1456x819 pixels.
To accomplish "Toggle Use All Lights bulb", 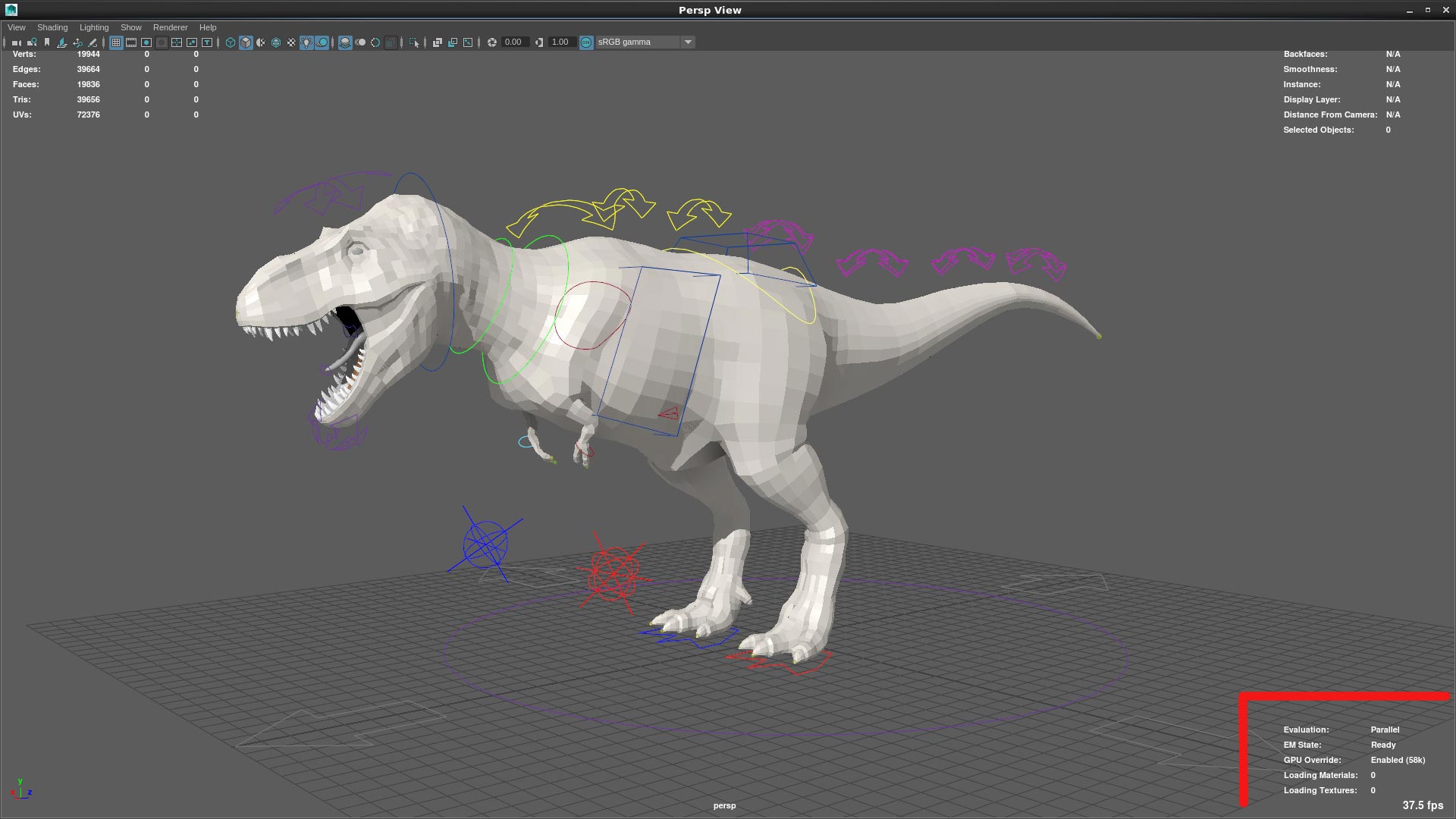I will pyautogui.click(x=306, y=42).
